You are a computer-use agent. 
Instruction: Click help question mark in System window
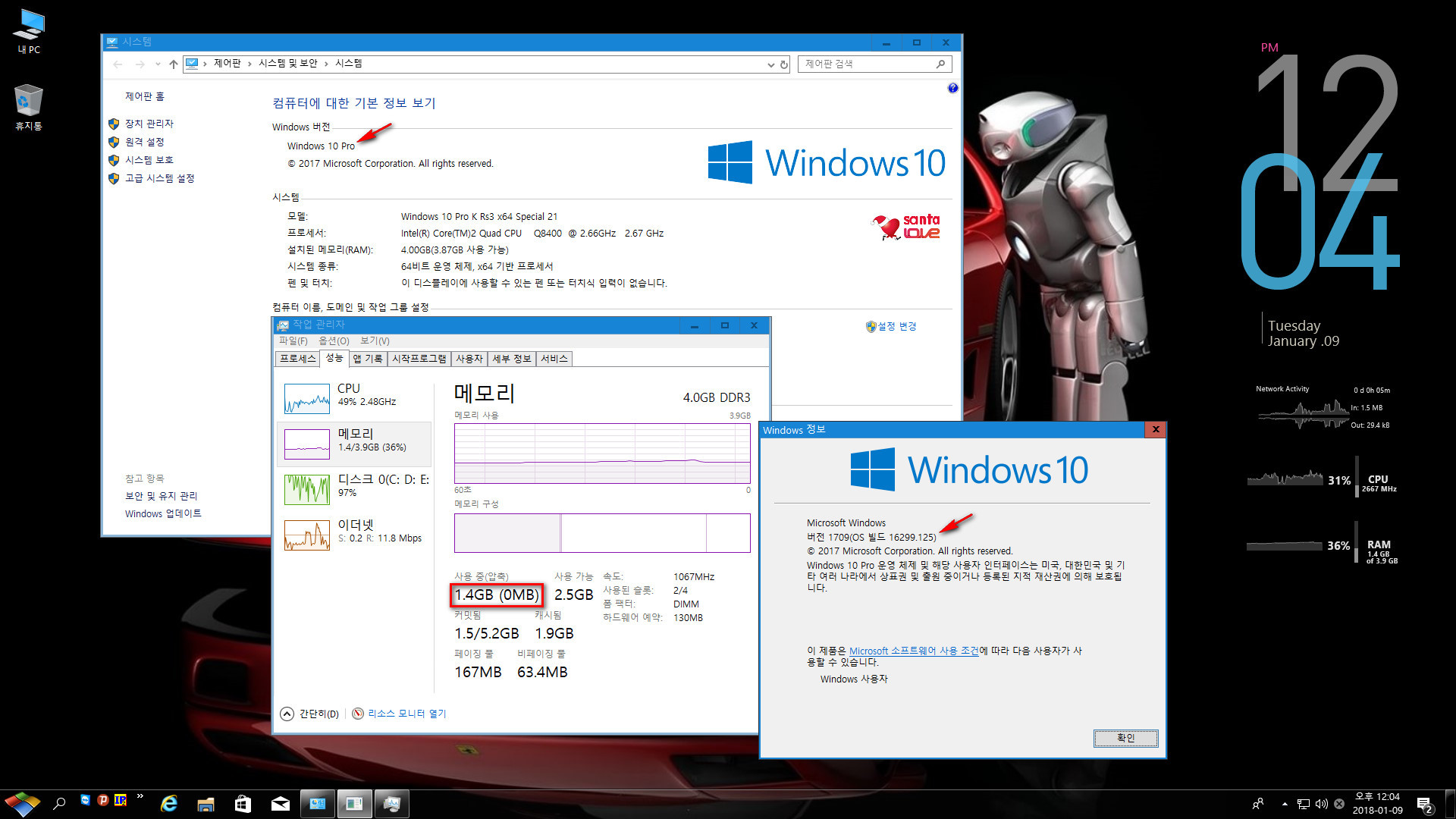point(952,88)
